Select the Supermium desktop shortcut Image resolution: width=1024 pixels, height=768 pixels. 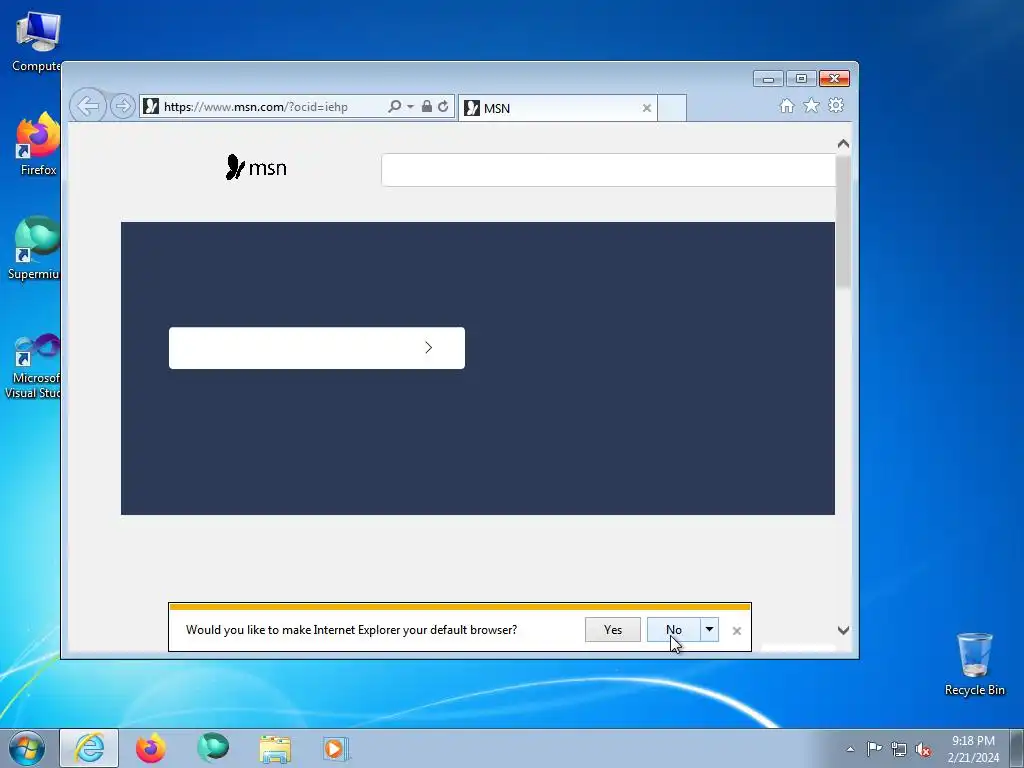(x=34, y=248)
